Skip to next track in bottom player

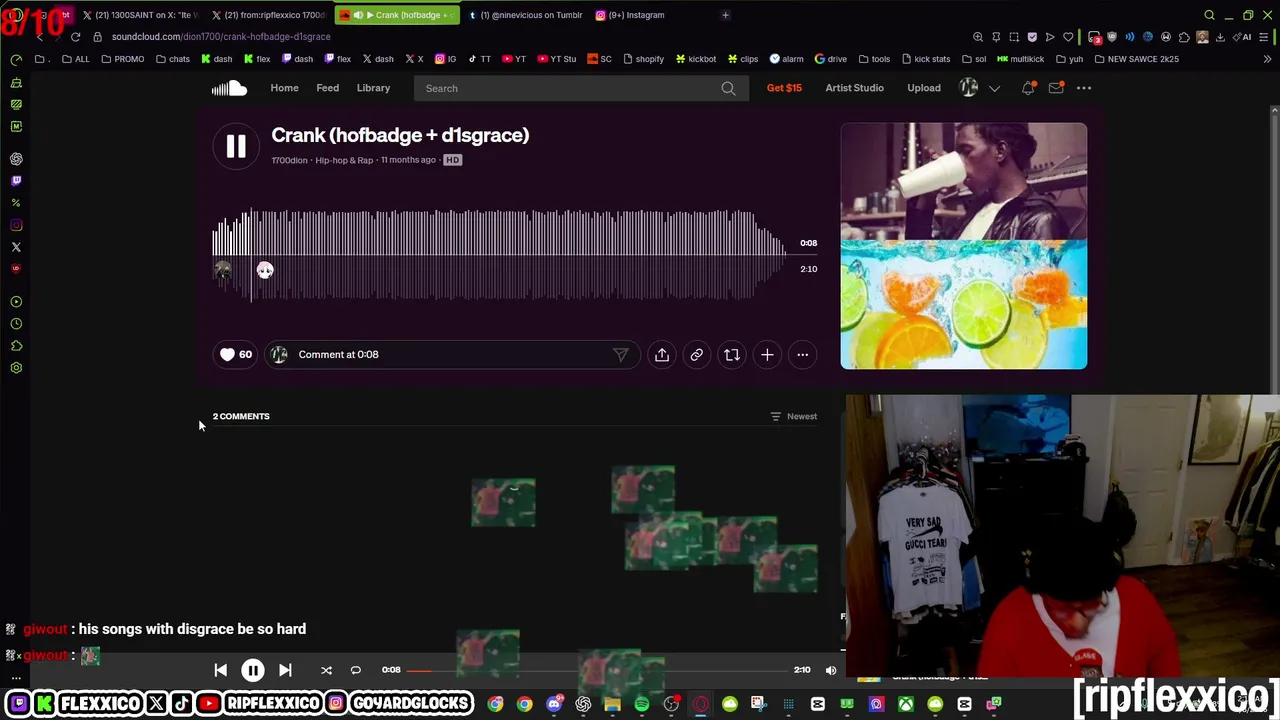[285, 670]
